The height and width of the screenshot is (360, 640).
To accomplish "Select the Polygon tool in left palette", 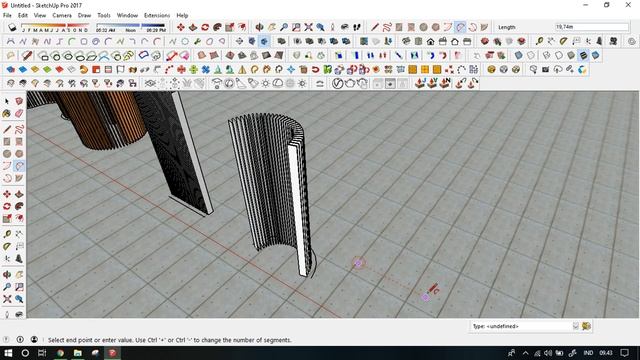I will pyautogui.click(x=19, y=154).
